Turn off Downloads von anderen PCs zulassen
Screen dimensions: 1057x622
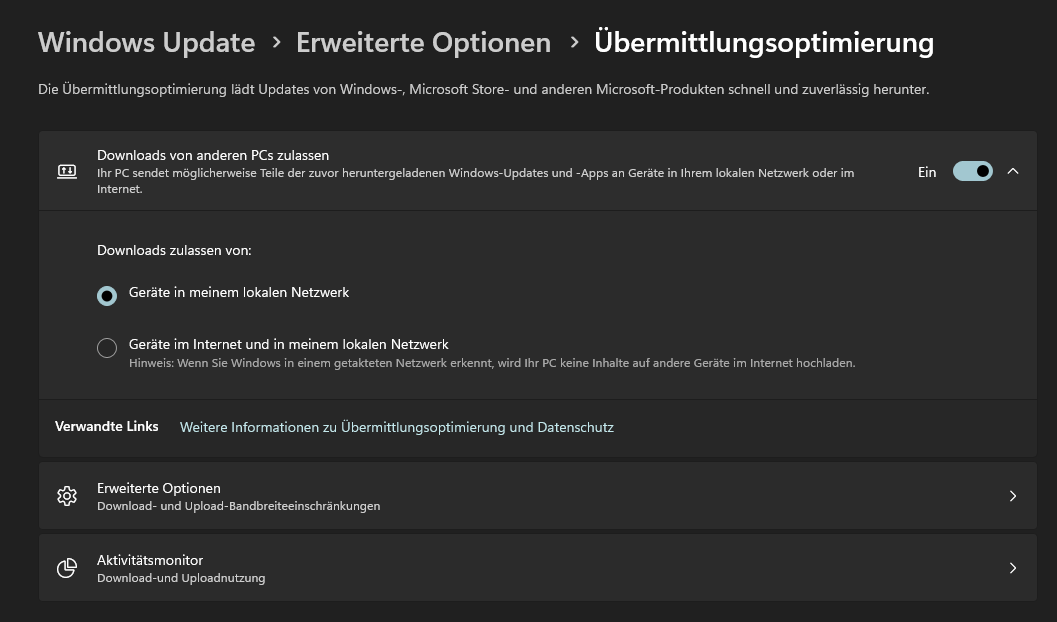(972, 171)
